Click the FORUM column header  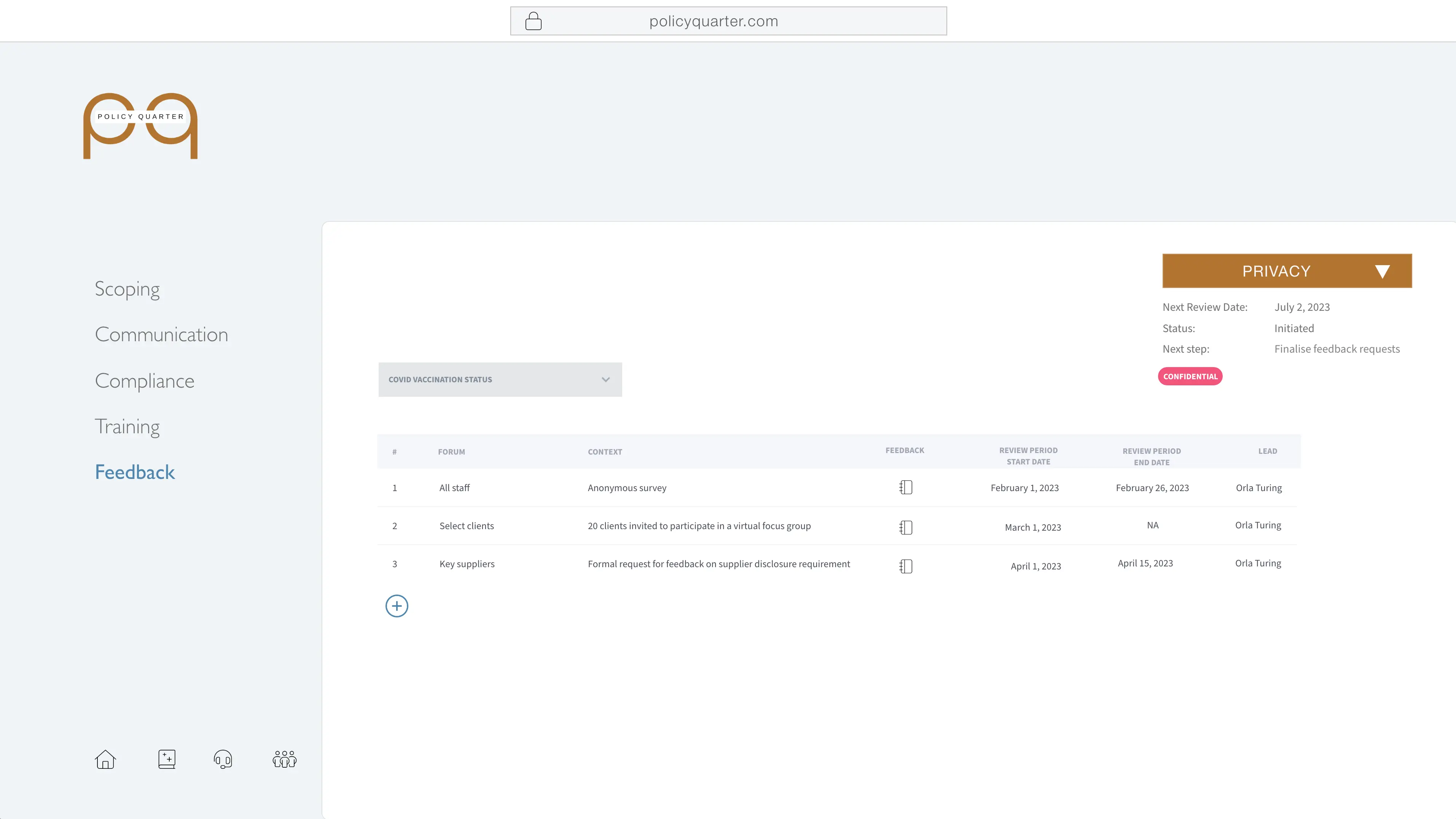452,452
